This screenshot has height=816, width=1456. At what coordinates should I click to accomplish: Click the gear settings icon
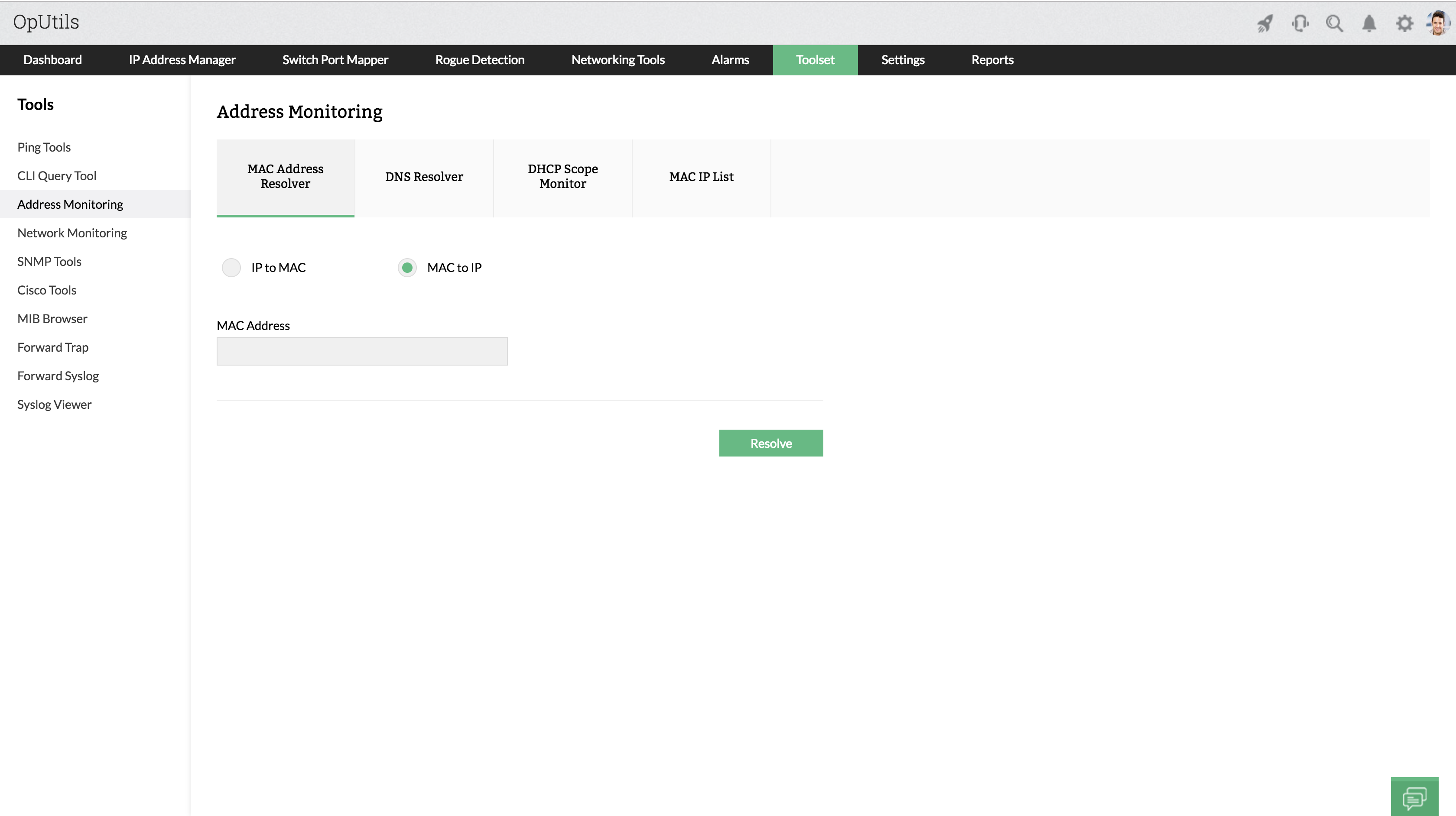[x=1404, y=23]
